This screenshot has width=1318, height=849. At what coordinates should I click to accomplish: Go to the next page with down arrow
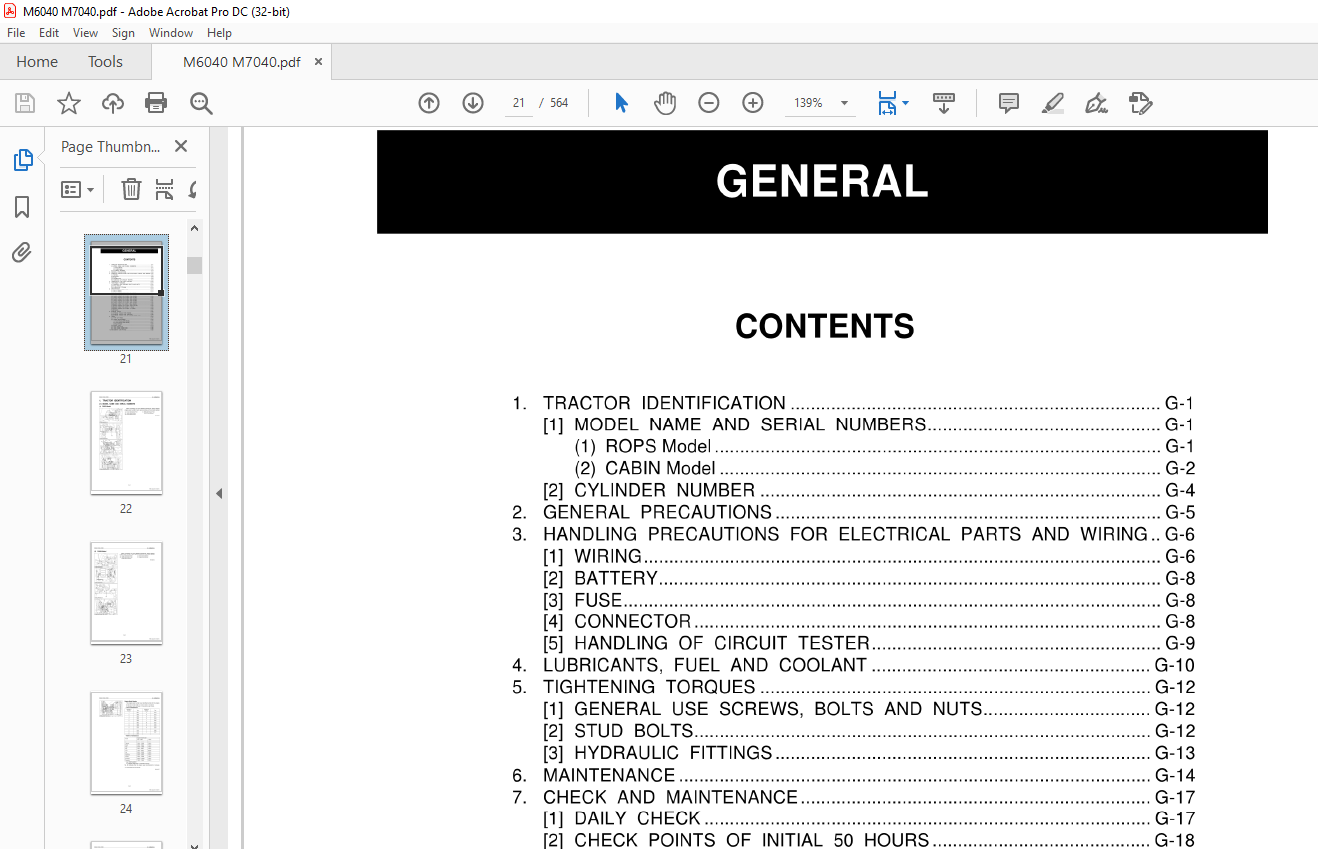coord(473,103)
